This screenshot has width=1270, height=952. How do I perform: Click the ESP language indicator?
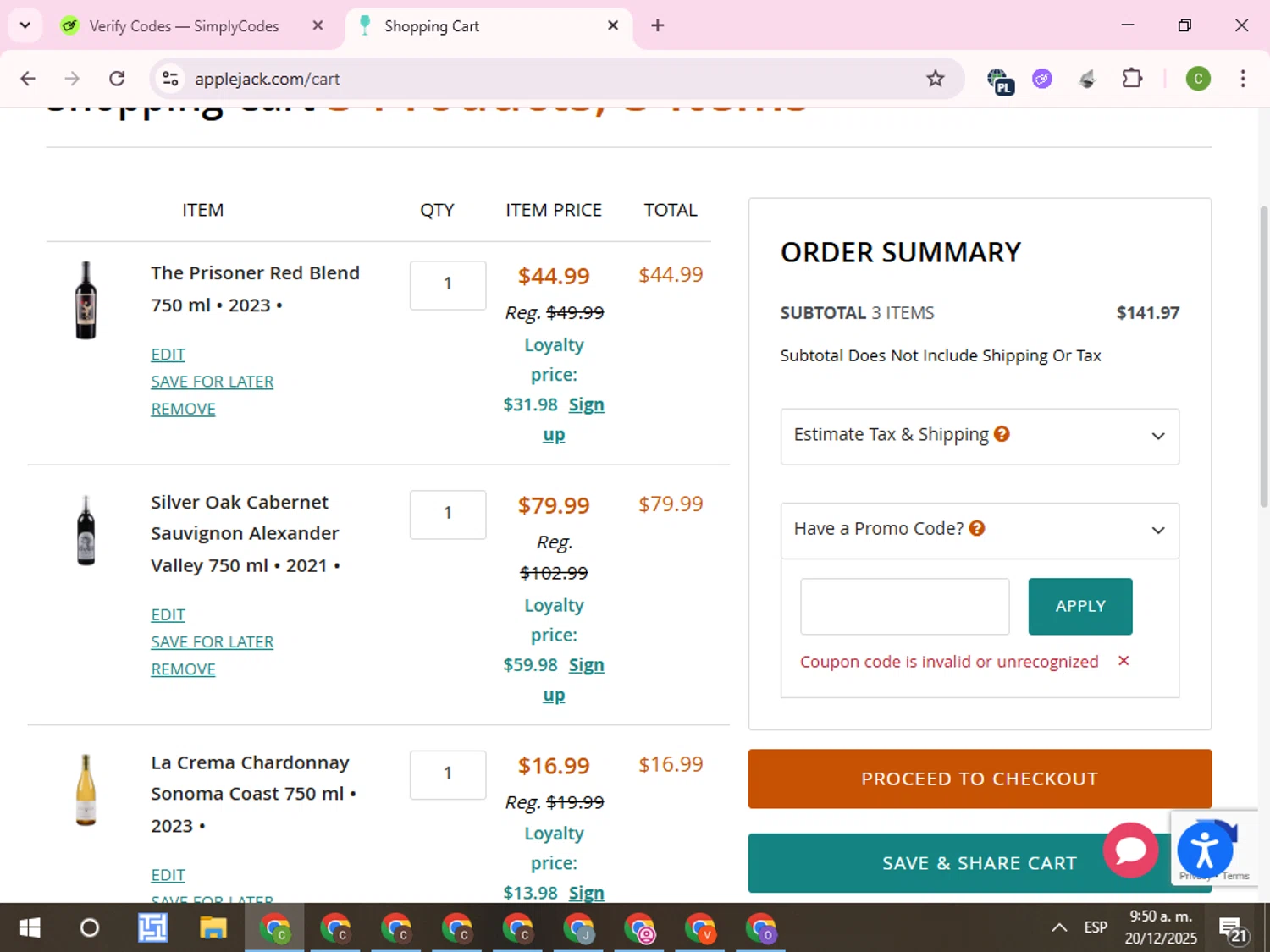pyautogui.click(x=1096, y=927)
